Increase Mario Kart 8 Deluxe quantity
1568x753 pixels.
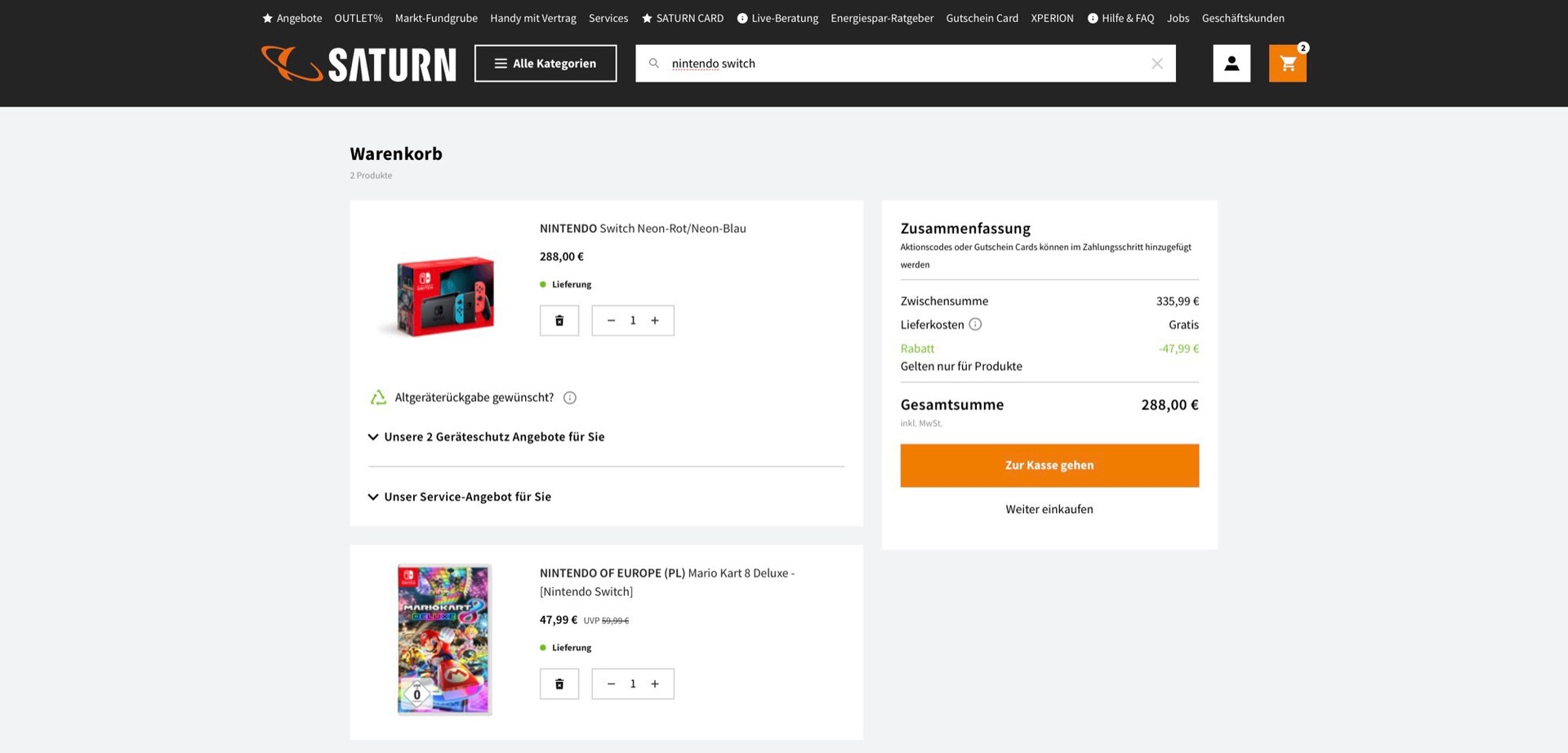click(655, 684)
